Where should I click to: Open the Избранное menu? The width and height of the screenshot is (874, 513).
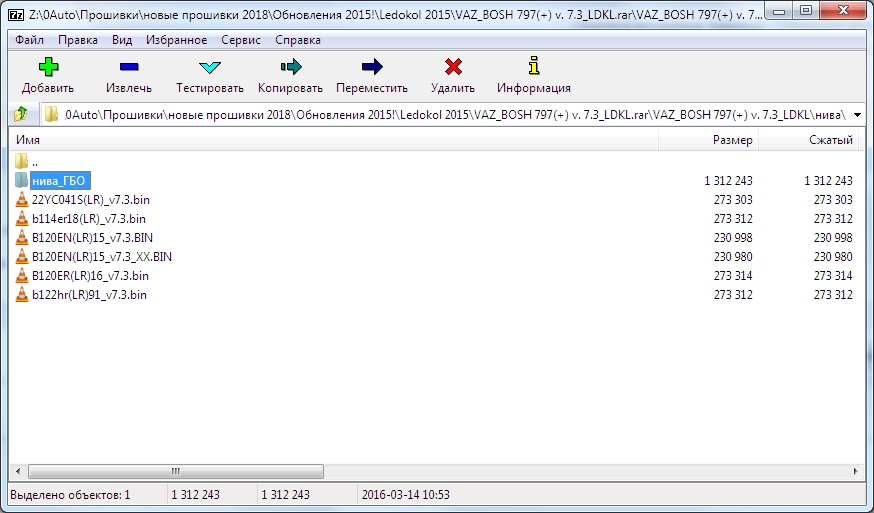tap(175, 40)
